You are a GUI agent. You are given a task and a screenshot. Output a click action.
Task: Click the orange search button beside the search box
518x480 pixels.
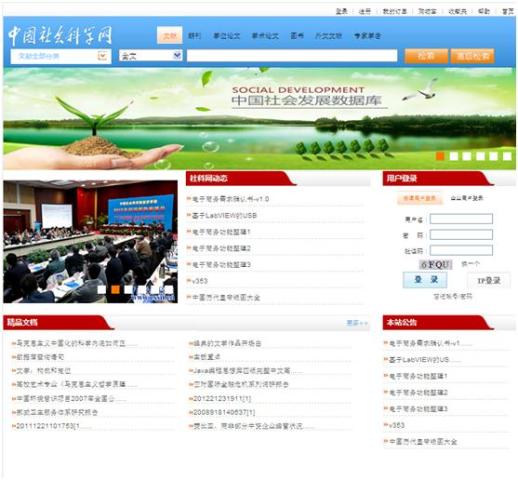point(426,56)
